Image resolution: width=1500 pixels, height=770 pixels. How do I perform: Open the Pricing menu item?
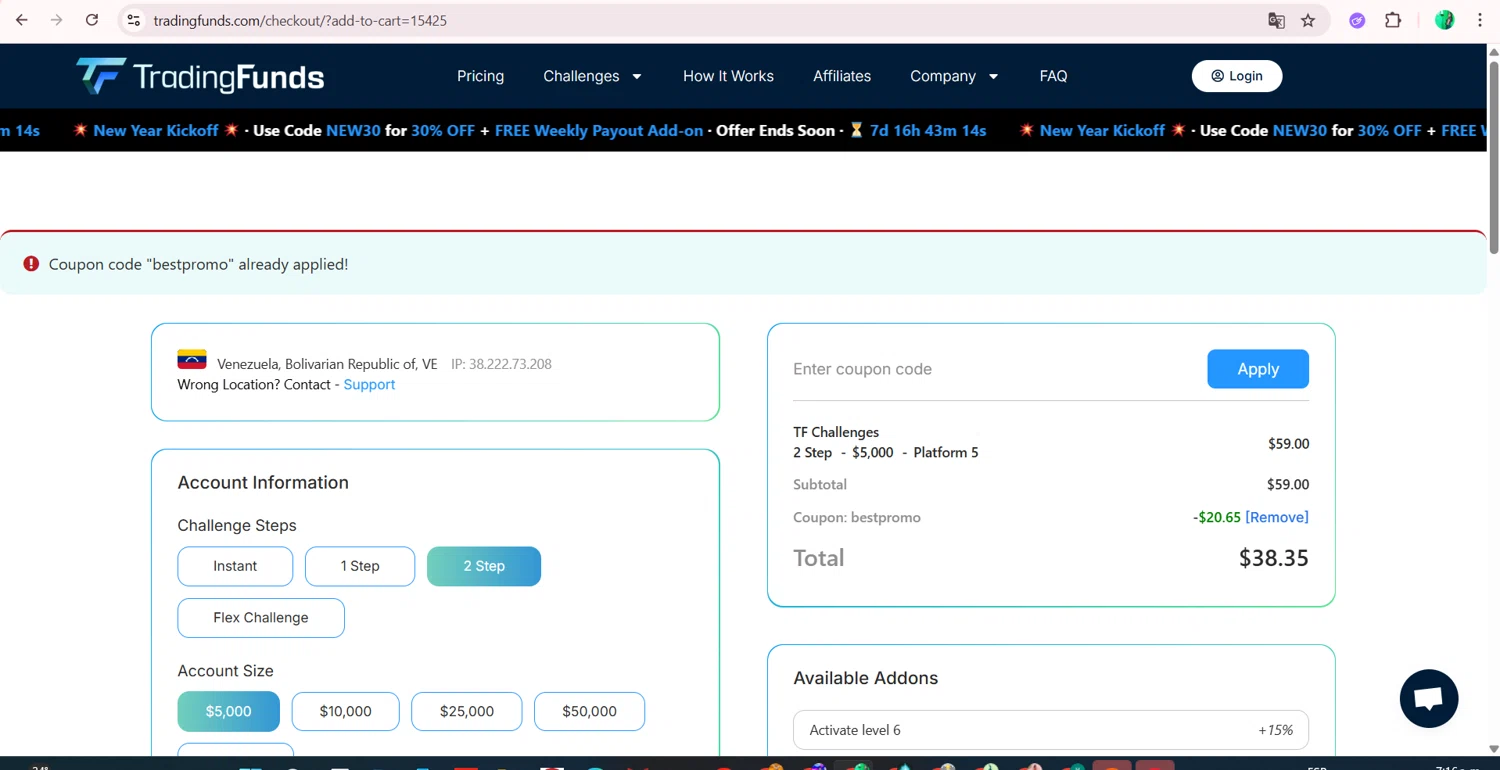pyautogui.click(x=480, y=76)
